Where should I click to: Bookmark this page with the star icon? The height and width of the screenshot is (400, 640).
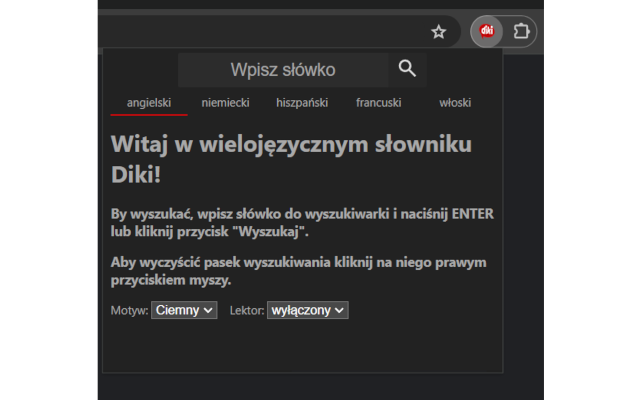click(438, 32)
